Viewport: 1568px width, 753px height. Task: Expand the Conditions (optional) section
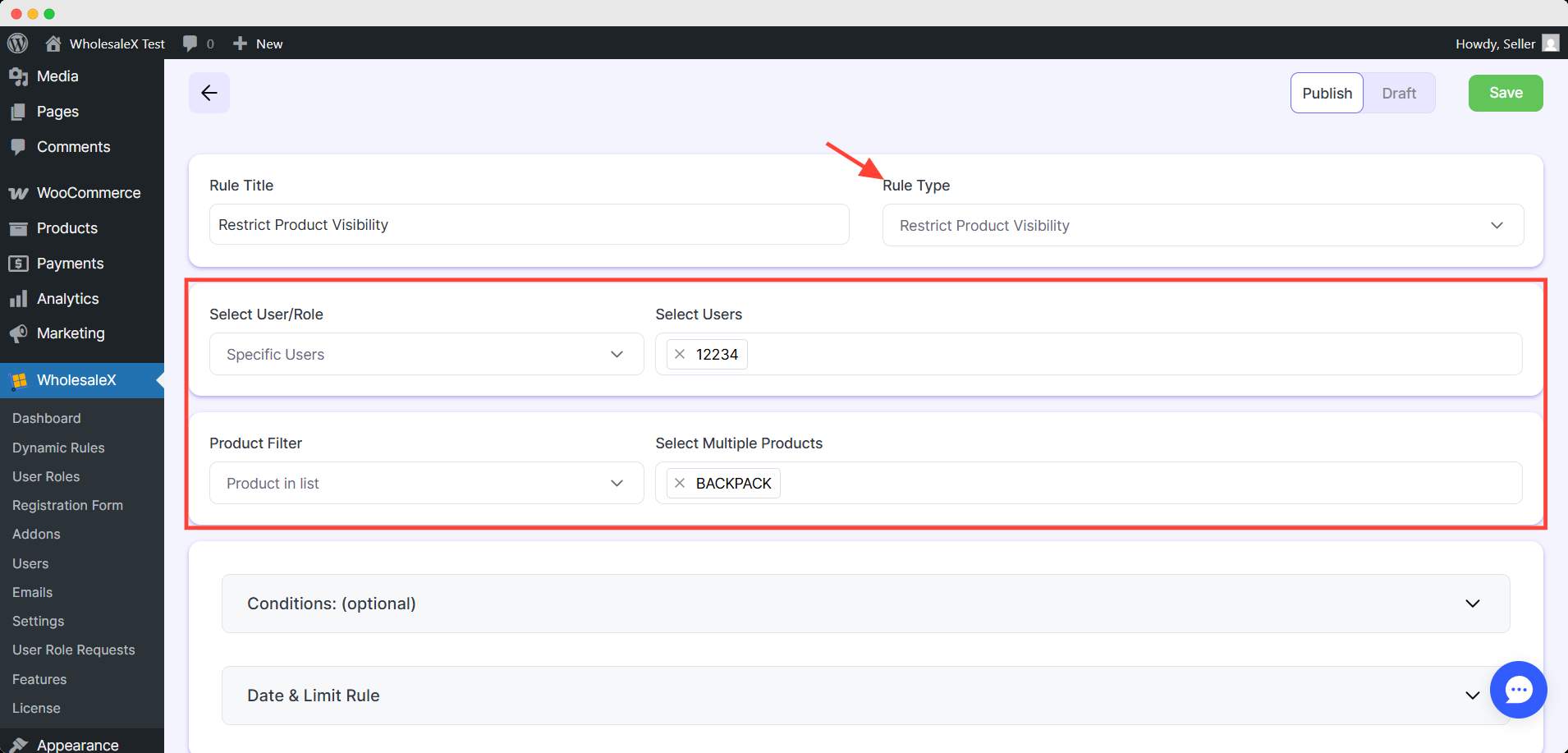click(x=865, y=604)
